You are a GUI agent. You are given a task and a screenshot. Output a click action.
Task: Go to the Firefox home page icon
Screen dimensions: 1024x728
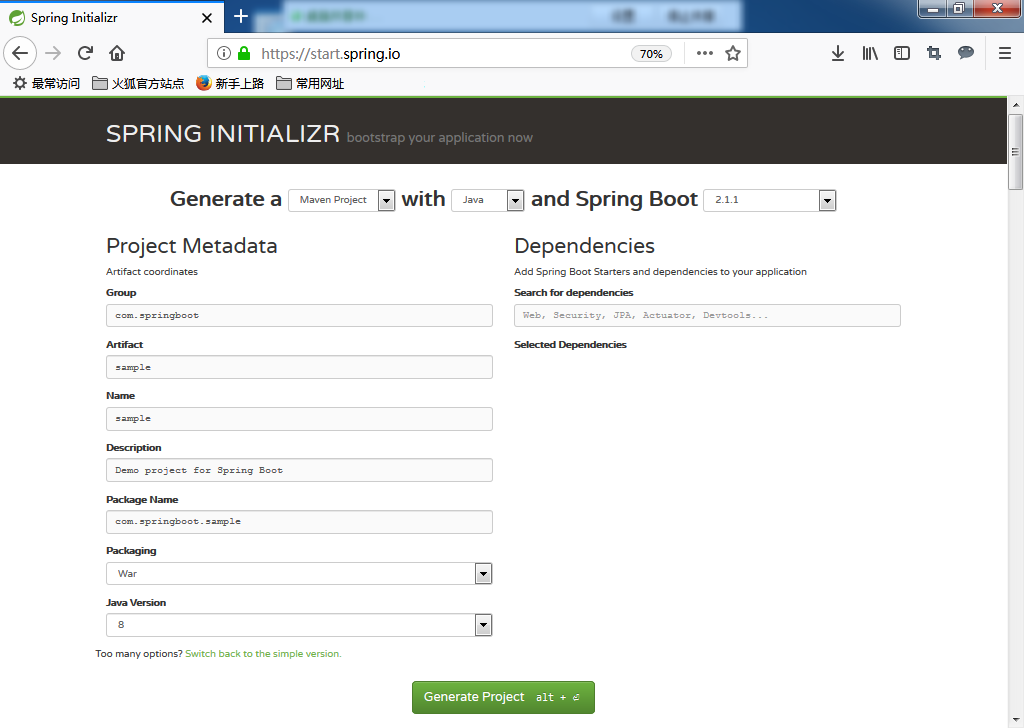(x=117, y=53)
